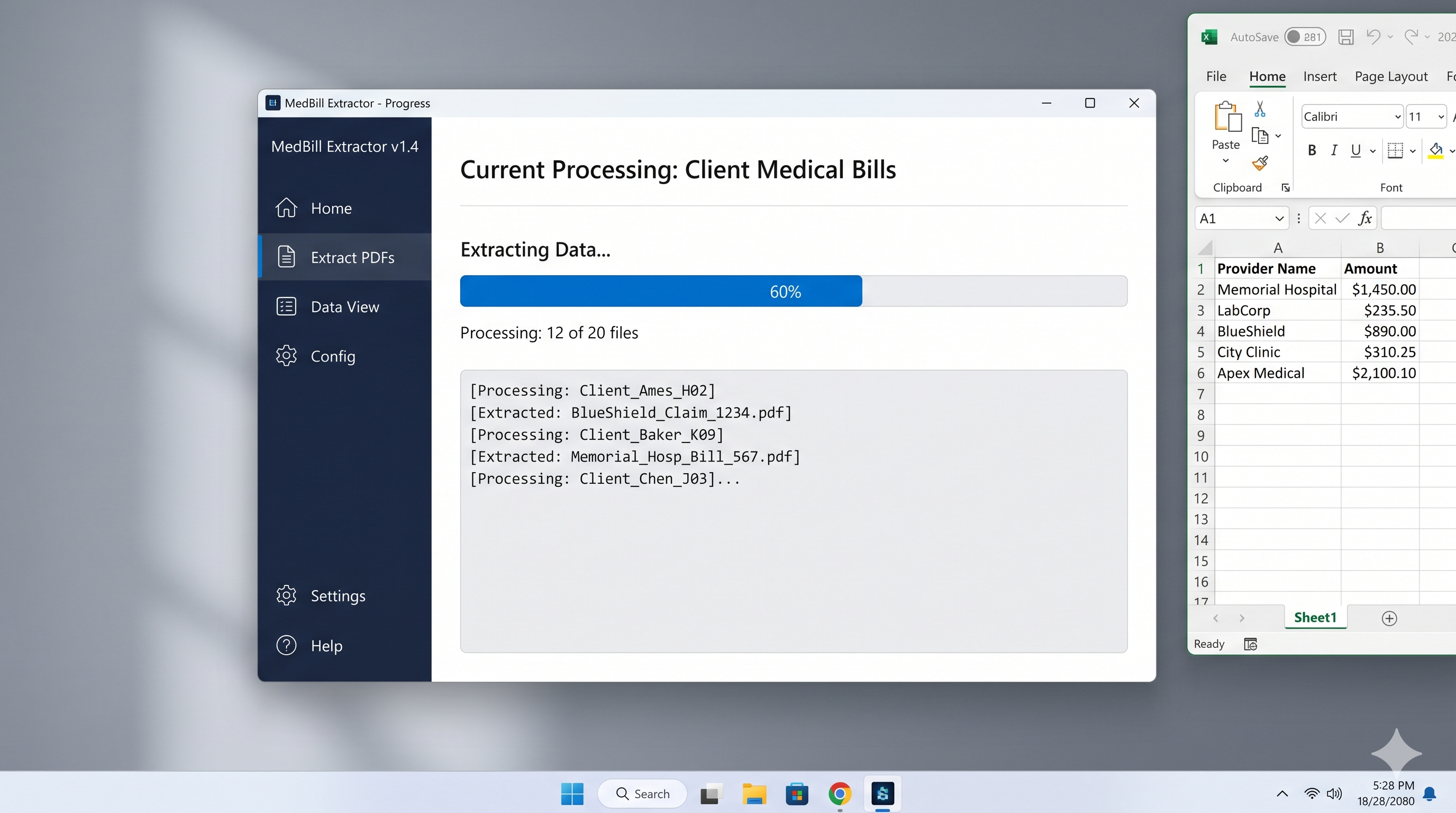Expand Underline style dropdown arrow

coord(1372,151)
